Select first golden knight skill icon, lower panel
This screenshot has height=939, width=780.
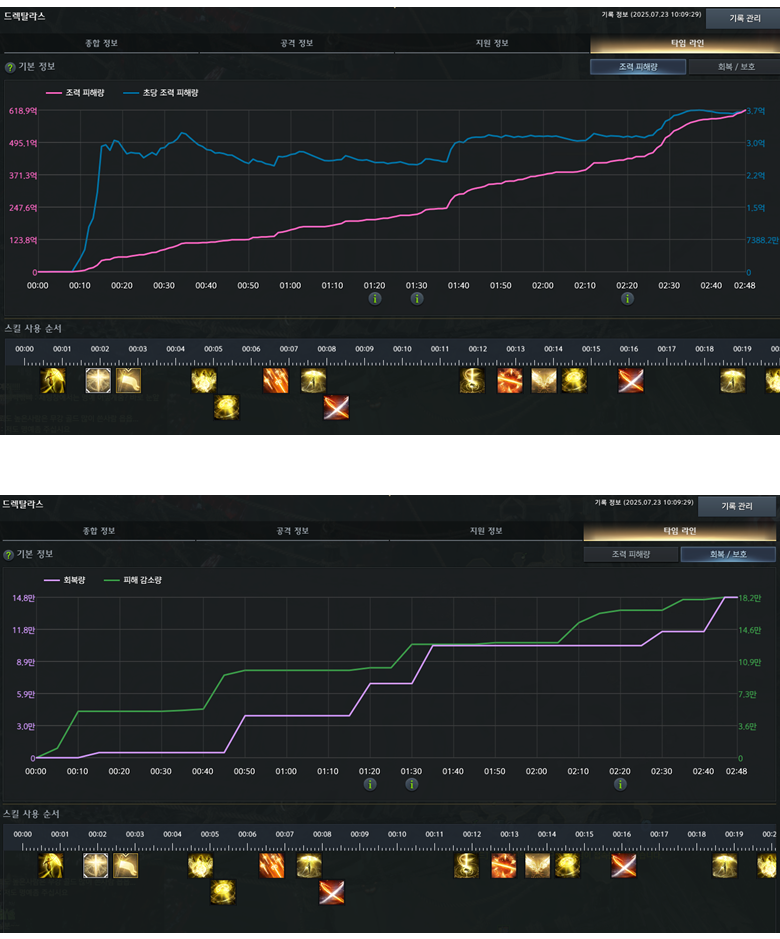[50, 865]
